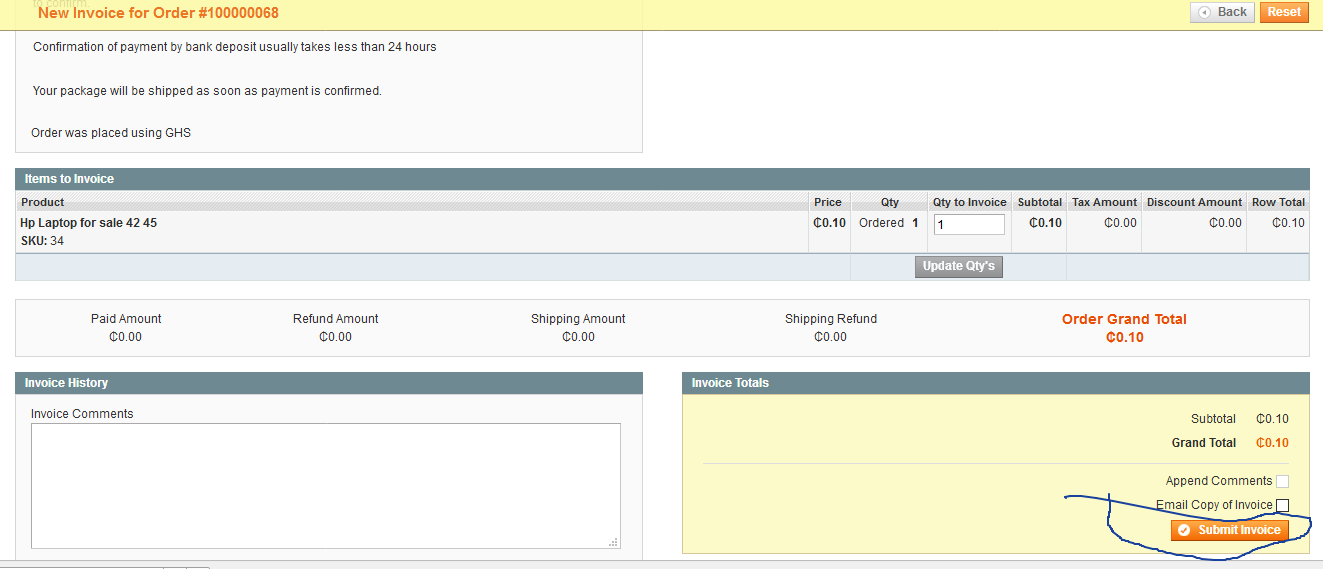The width and height of the screenshot is (1323, 569).
Task: Click the Product column header
Action: [43, 202]
